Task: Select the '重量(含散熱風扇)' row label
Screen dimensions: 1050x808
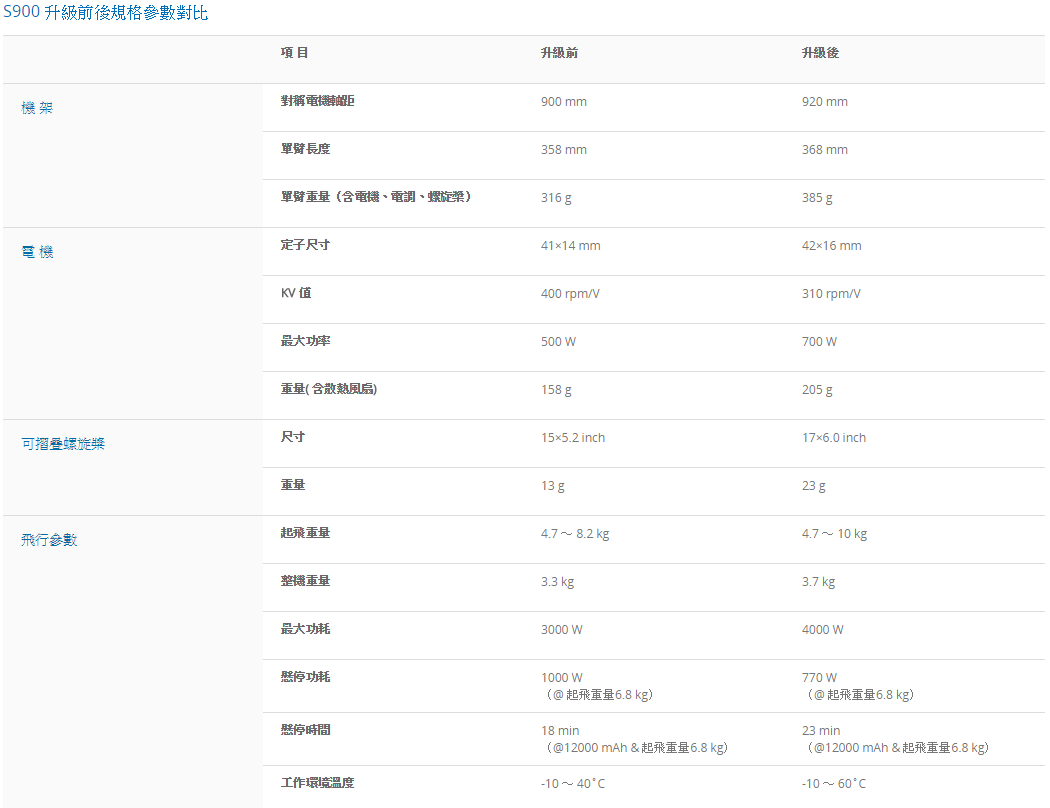Action: (x=329, y=389)
